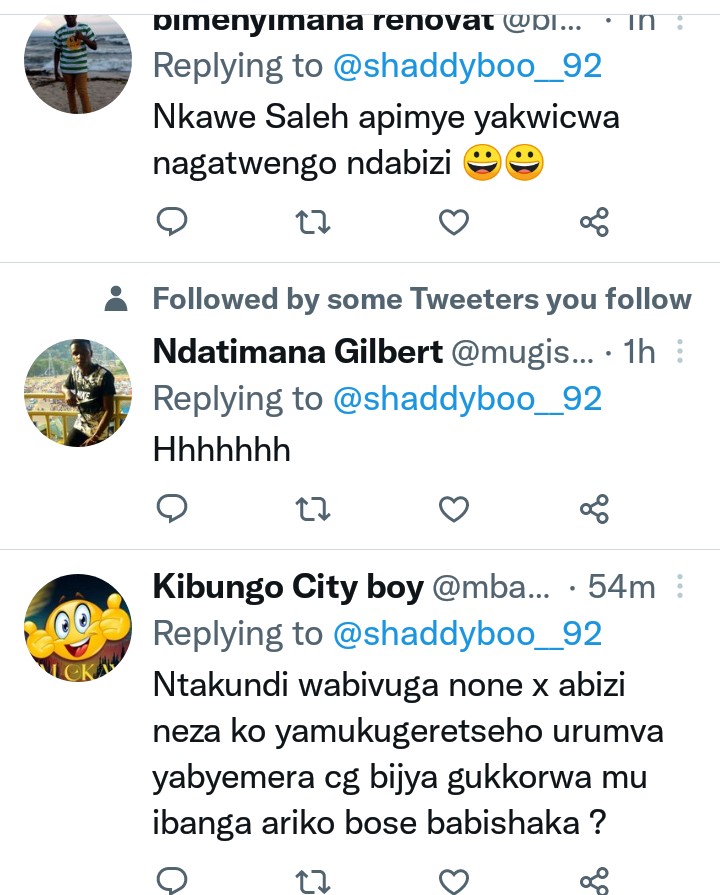Open more options for Kibungo City boy's tweet

coord(680,587)
